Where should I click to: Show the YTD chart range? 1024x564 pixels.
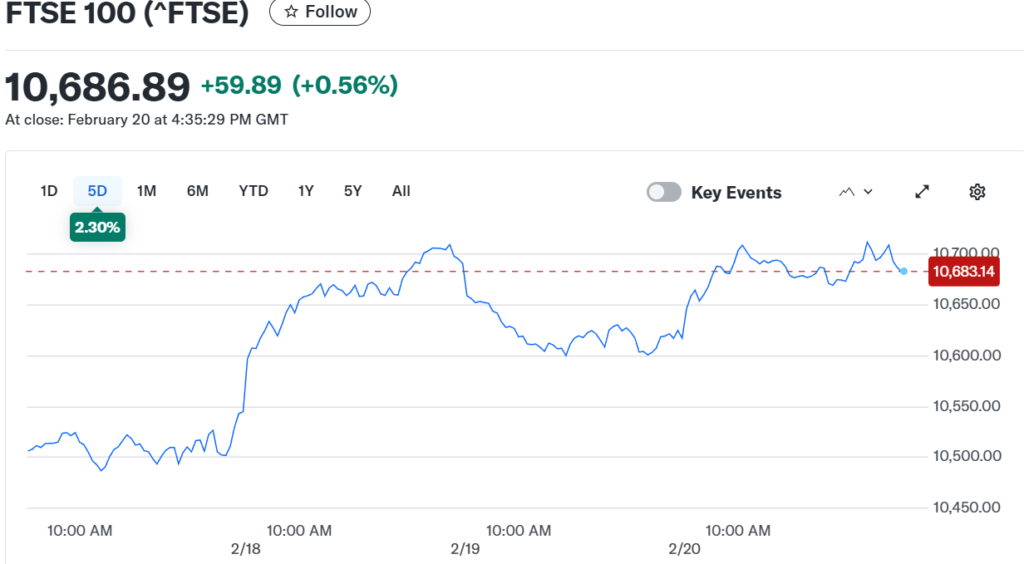click(x=253, y=191)
